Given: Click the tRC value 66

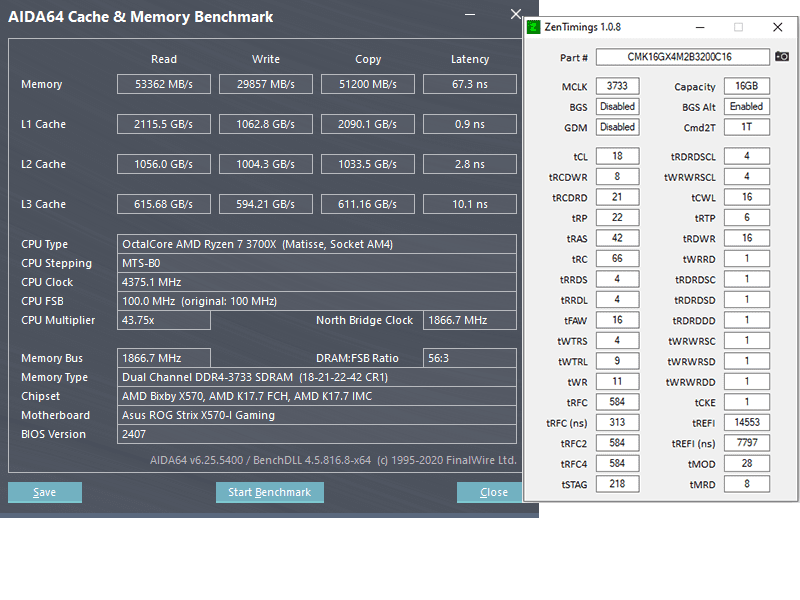Looking at the screenshot, I should tap(617, 258).
